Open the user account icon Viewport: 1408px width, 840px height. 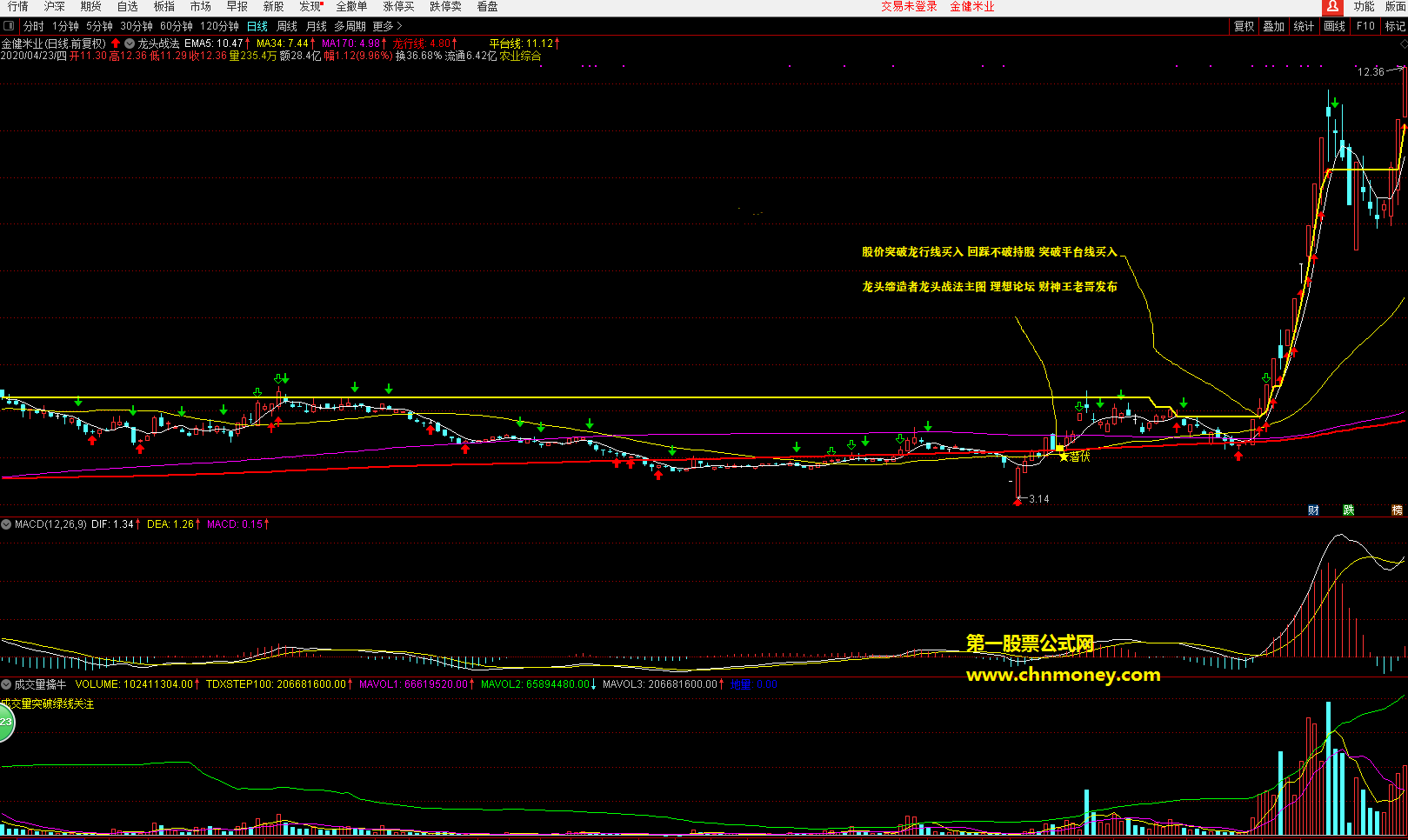(x=1332, y=7)
